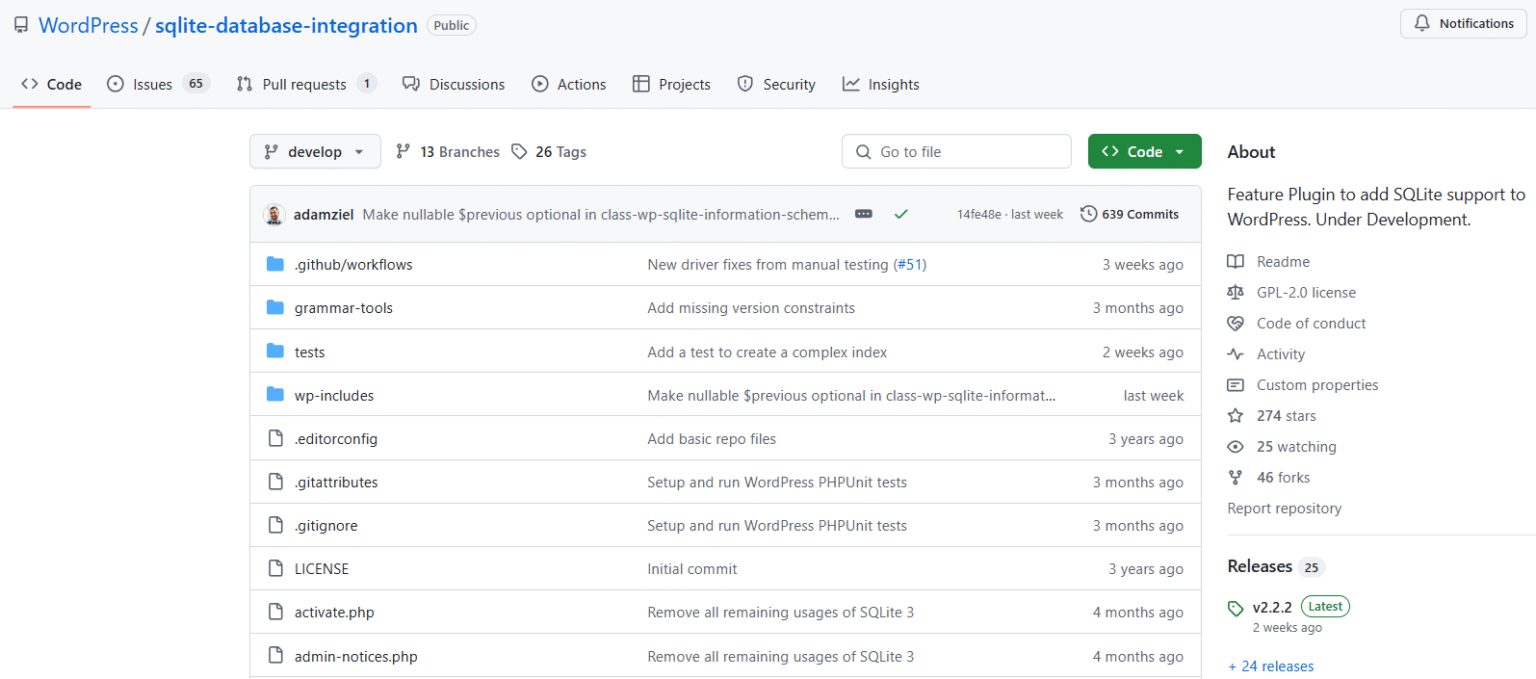The width and height of the screenshot is (1536, 679).
Task: Click the WordPress organization avatar icon
Action: (21, 24)
